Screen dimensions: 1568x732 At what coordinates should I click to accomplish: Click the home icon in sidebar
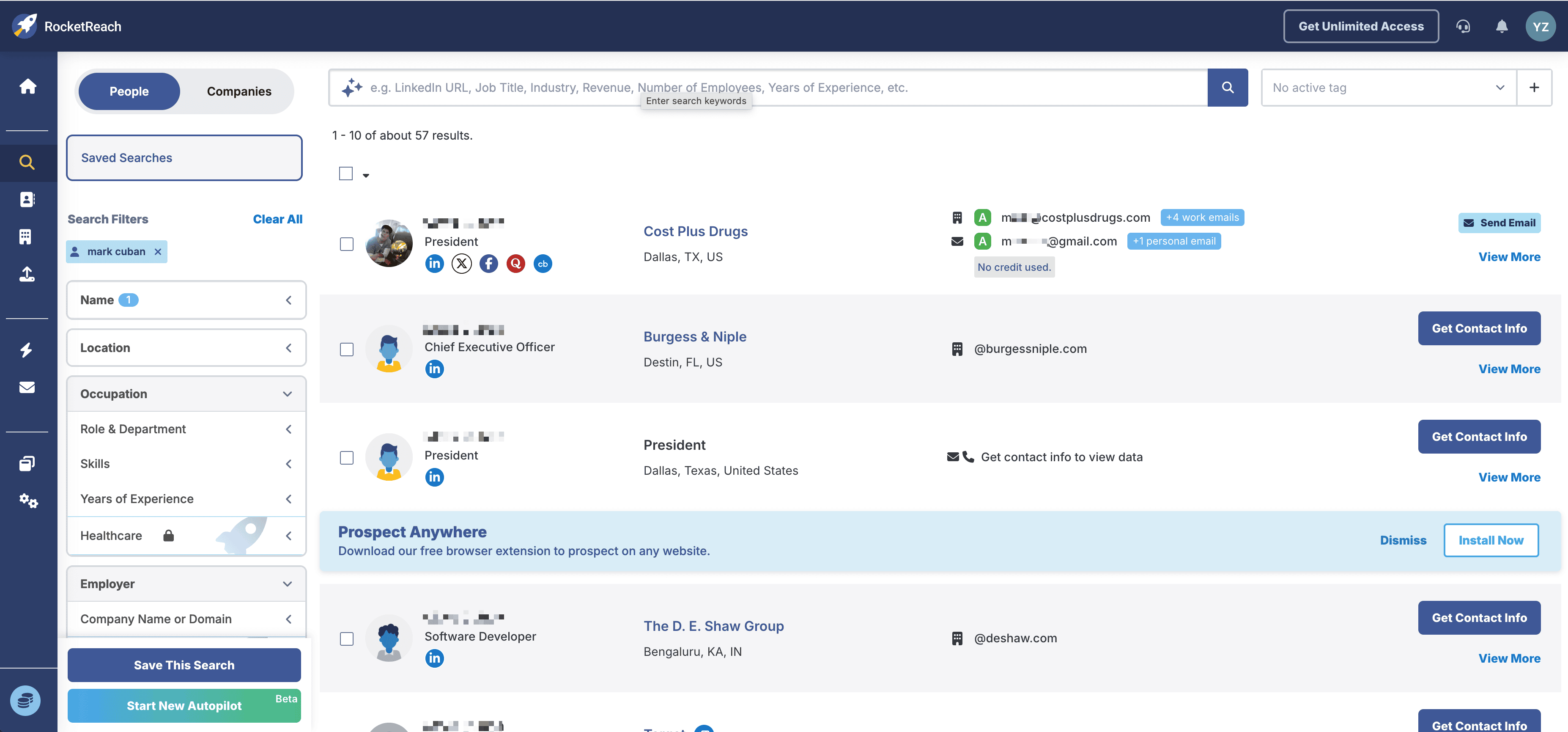click(27, 86)
